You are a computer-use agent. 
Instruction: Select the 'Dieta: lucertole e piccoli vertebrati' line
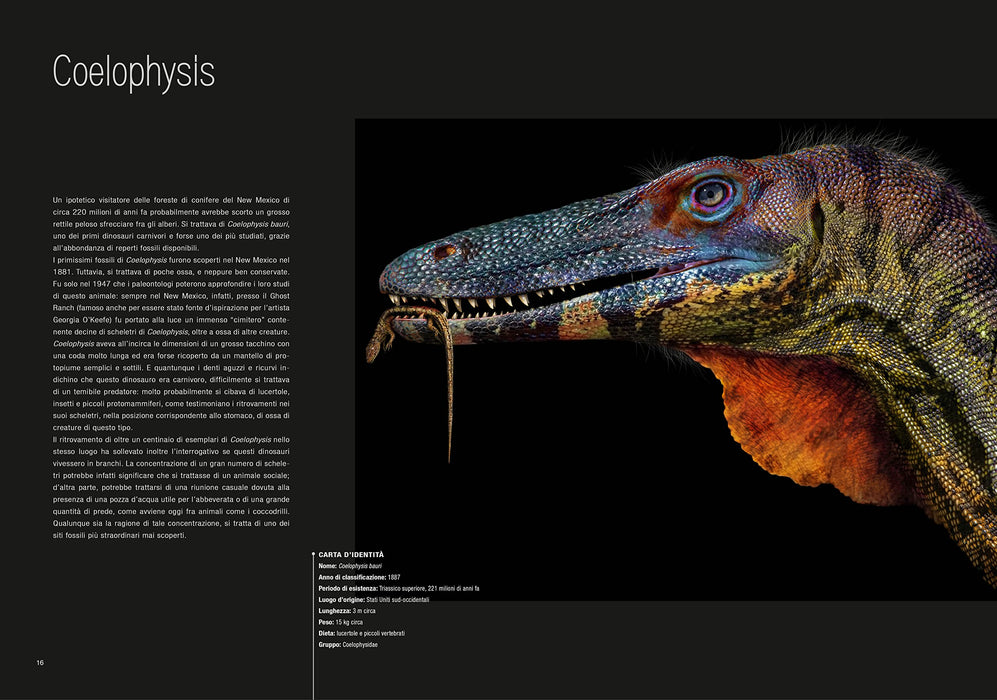pyautogui.click(x=361, y=633)
